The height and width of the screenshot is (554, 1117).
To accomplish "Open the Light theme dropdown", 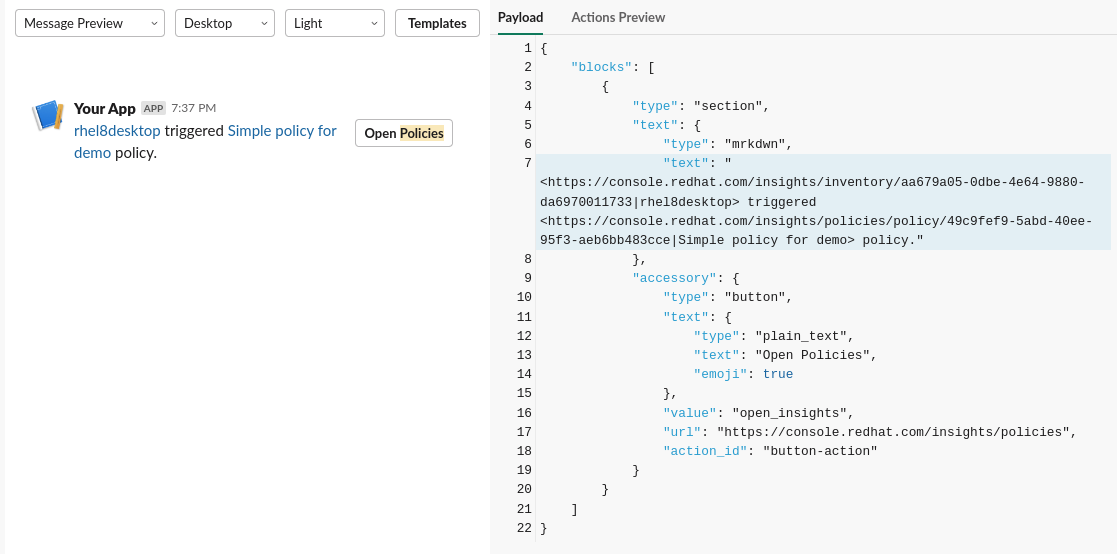I will tap(334, 23).
